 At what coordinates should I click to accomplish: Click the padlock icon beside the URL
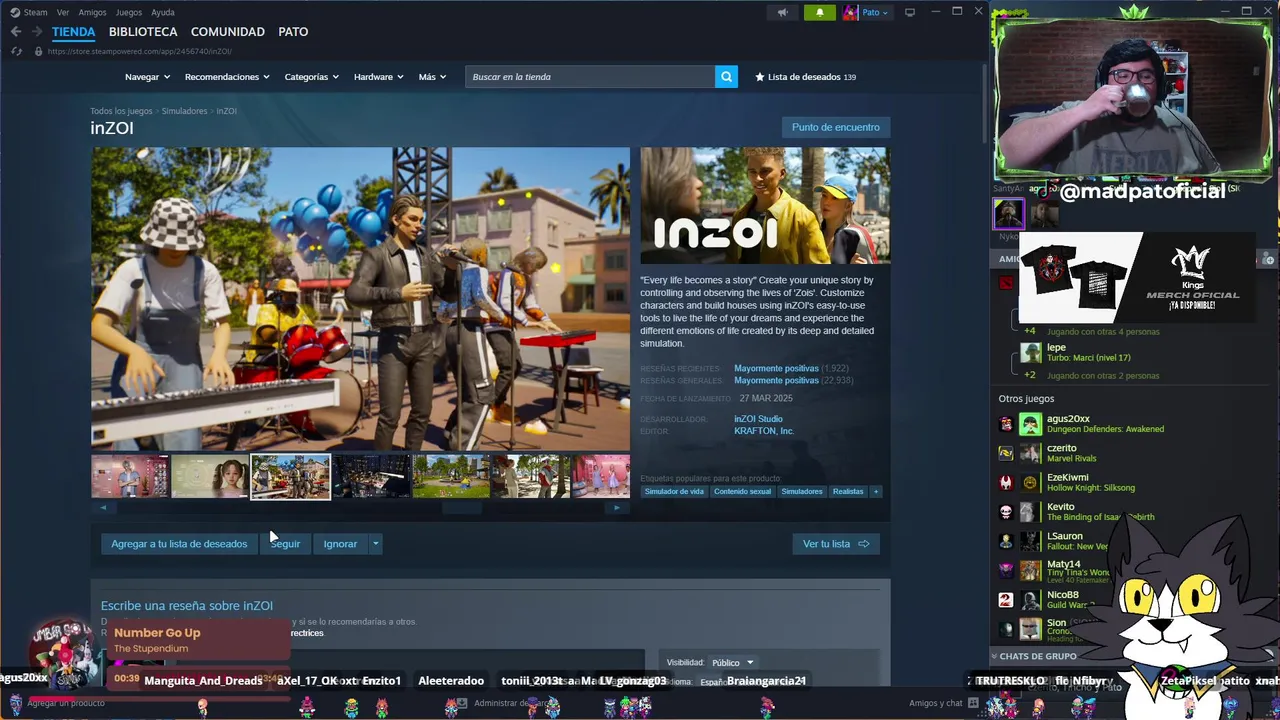pyautogui.click(x=38, y=51)
